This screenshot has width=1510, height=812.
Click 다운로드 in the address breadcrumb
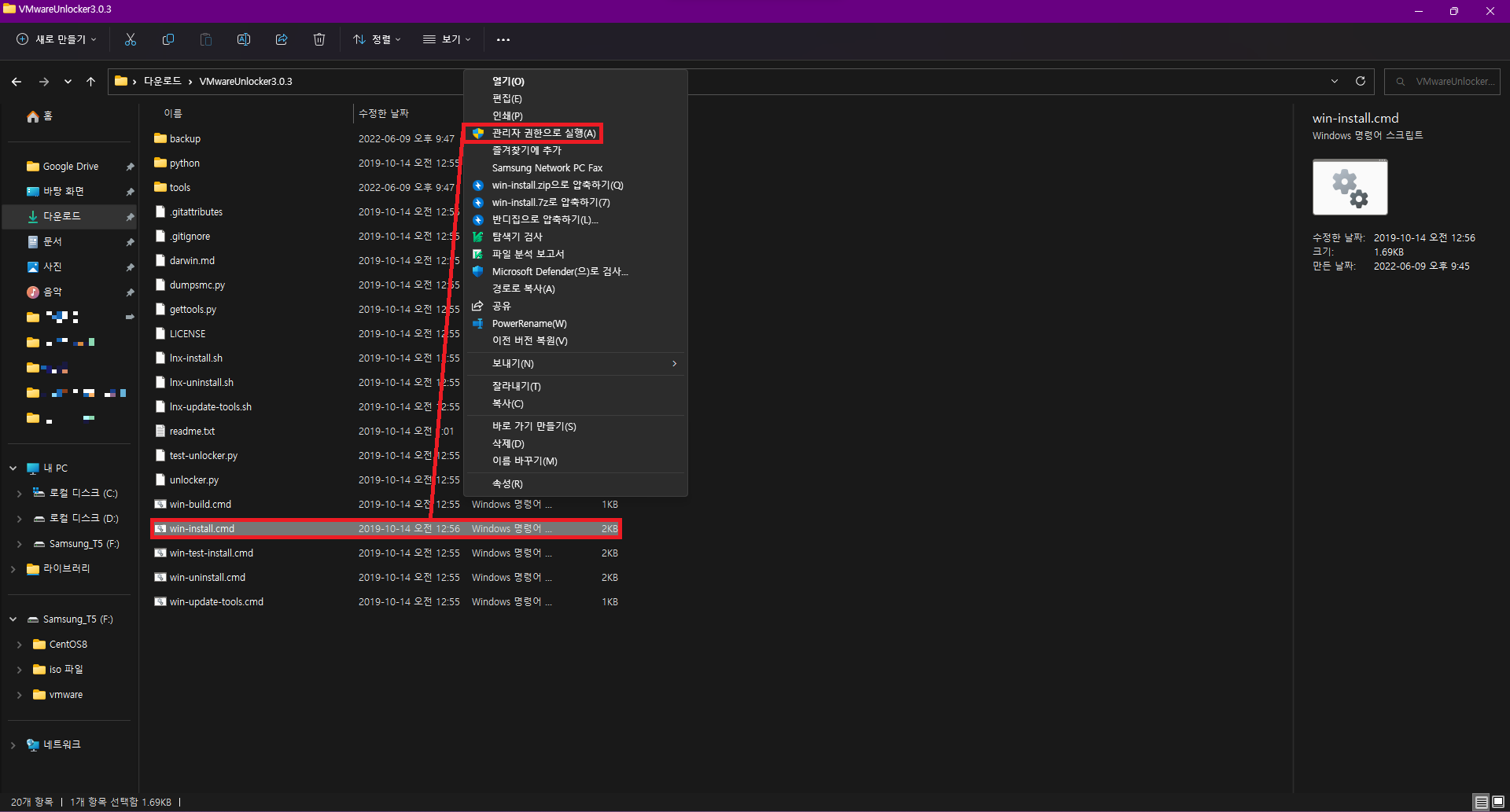point(163,82)
